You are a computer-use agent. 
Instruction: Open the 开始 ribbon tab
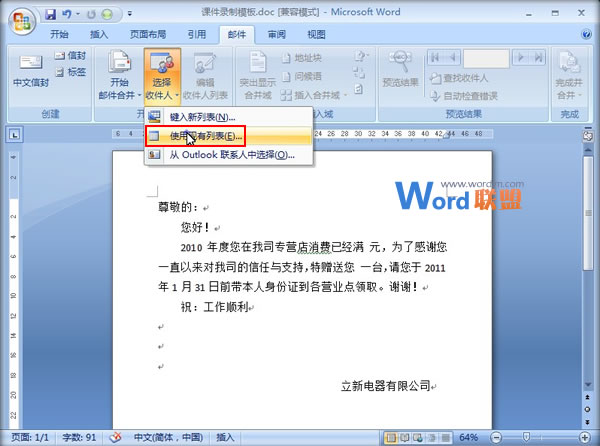tap(59, 34)
